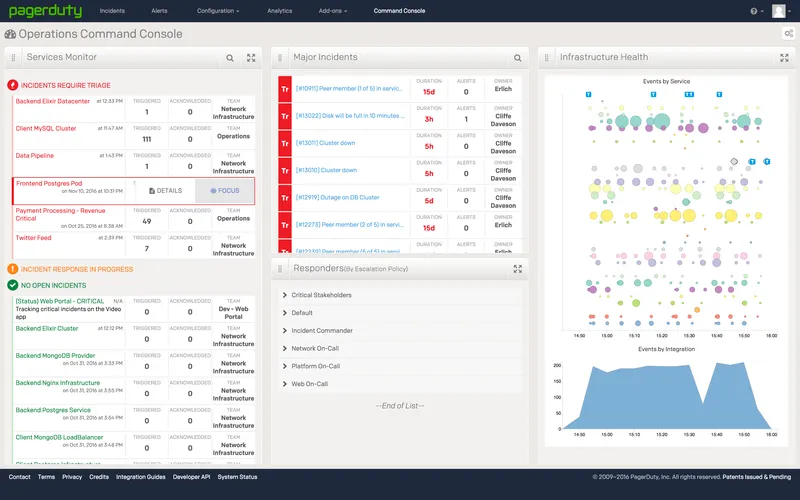Open Twitter Feed service
800x500 pixels.
(33, 238)
